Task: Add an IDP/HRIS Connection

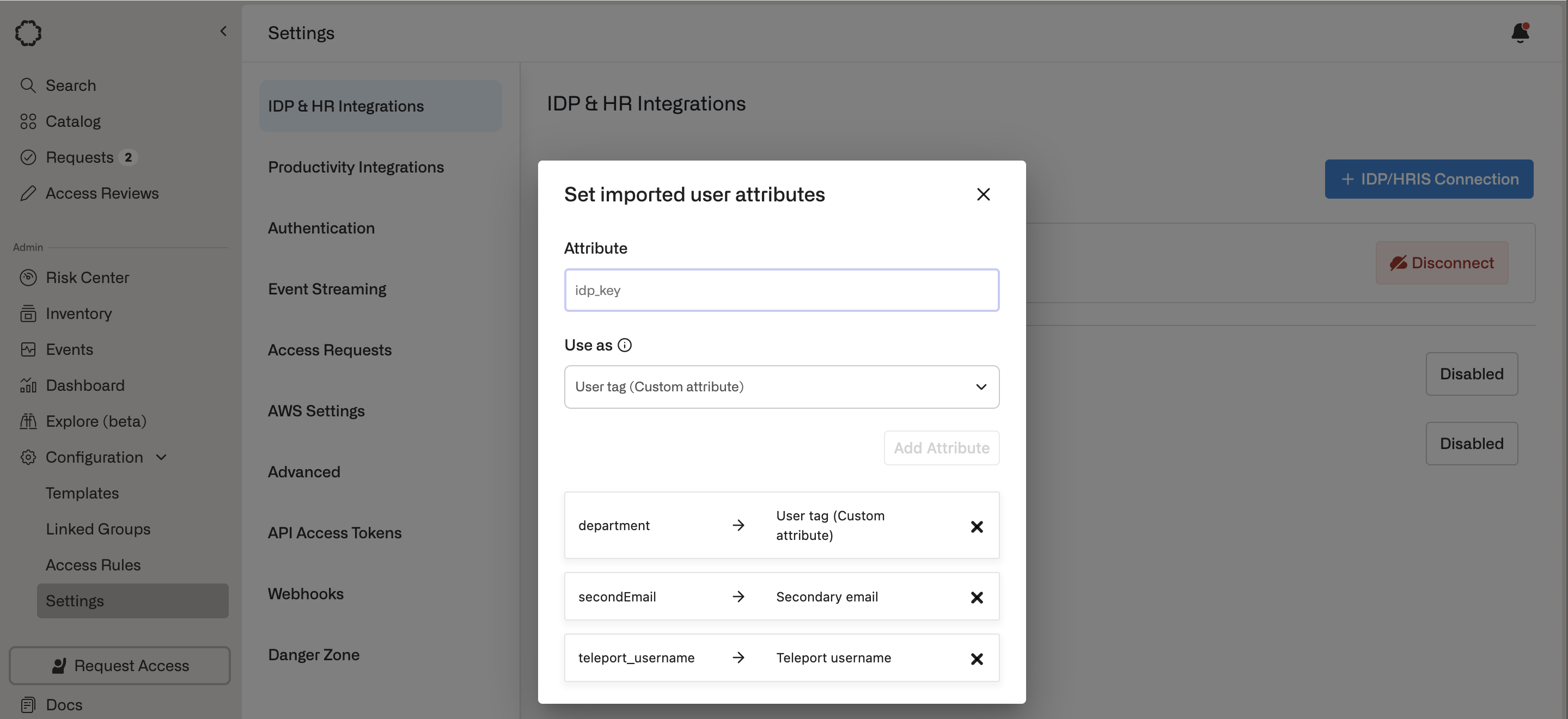Action: click(x=1429, y=179)
